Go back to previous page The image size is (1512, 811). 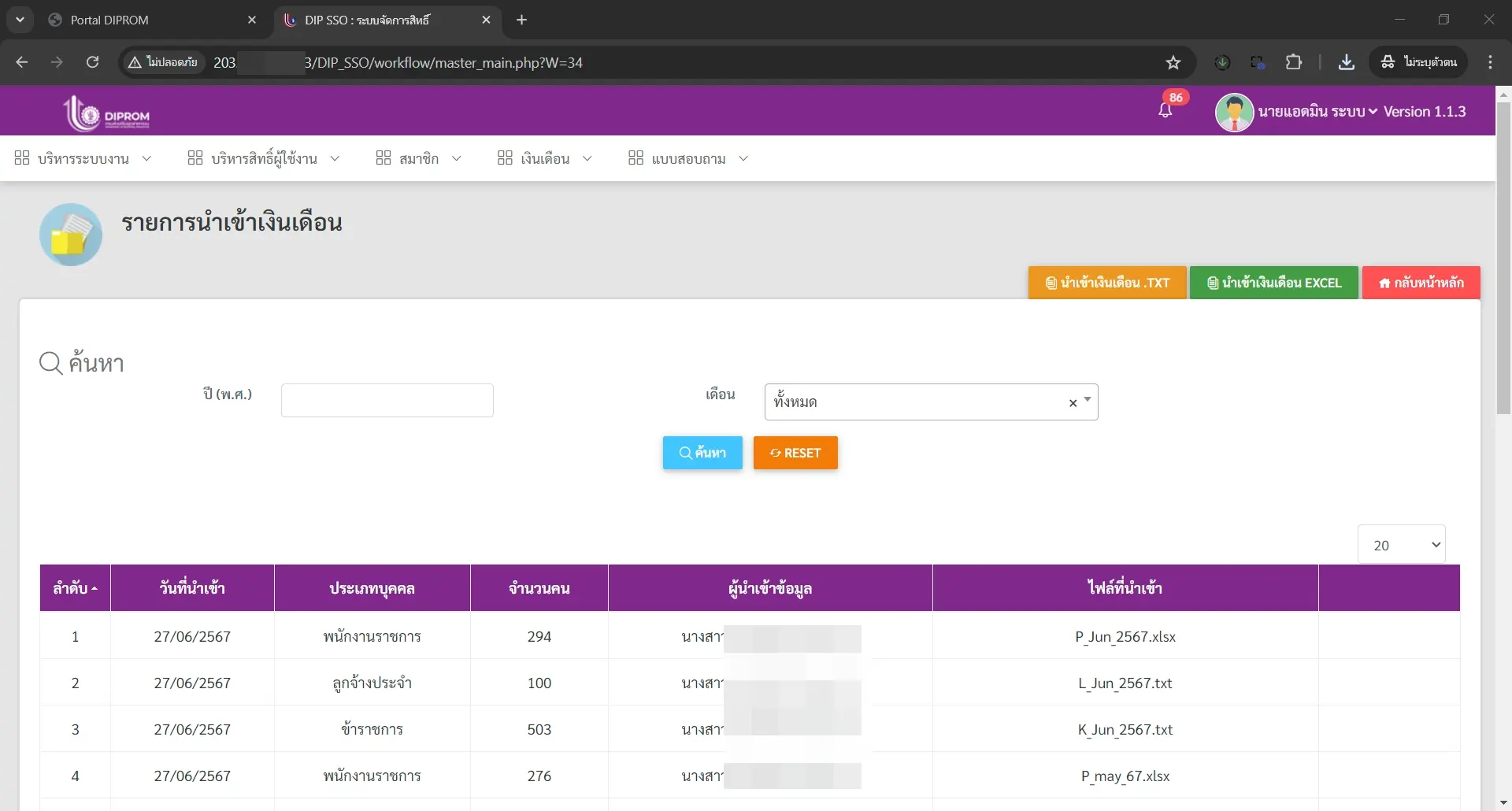tap(22, 62)
